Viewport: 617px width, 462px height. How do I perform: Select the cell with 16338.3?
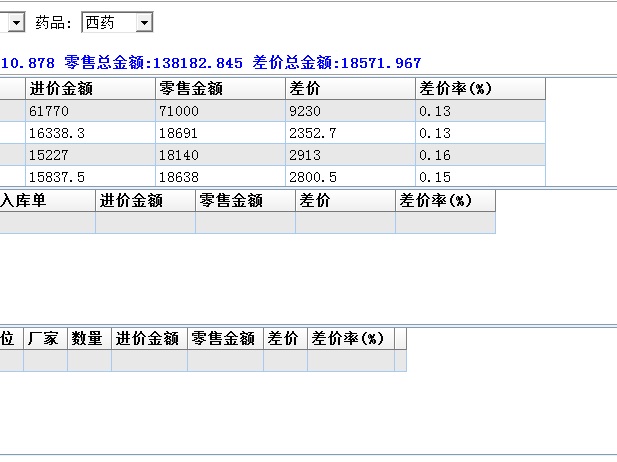[91, 133]
